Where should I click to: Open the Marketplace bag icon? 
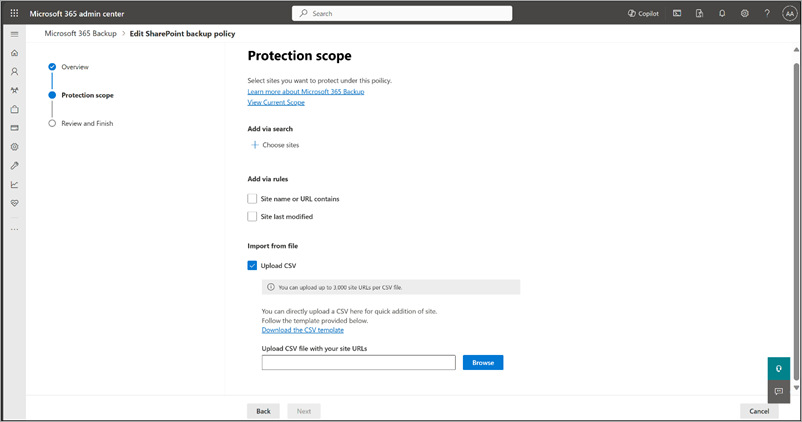(x=14, y=109)
